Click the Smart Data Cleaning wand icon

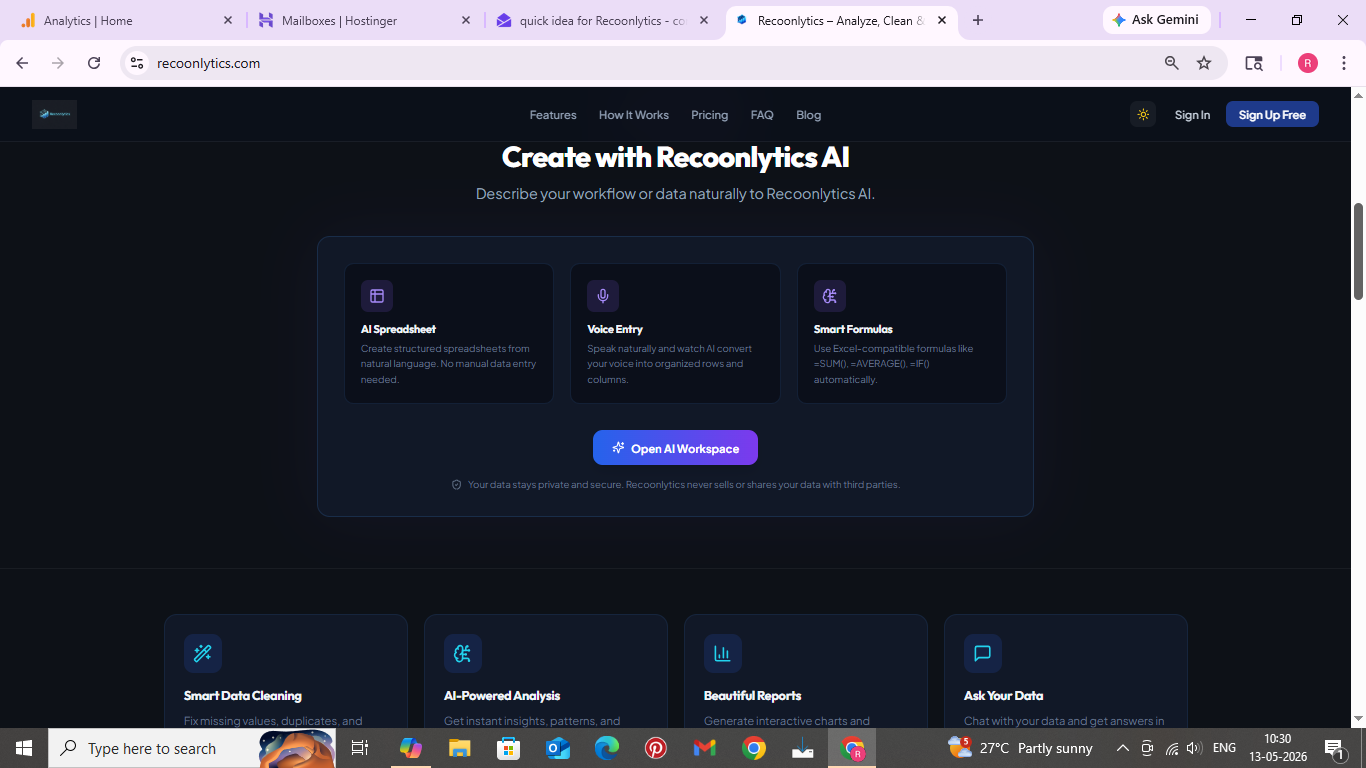[x=203, y=654]
